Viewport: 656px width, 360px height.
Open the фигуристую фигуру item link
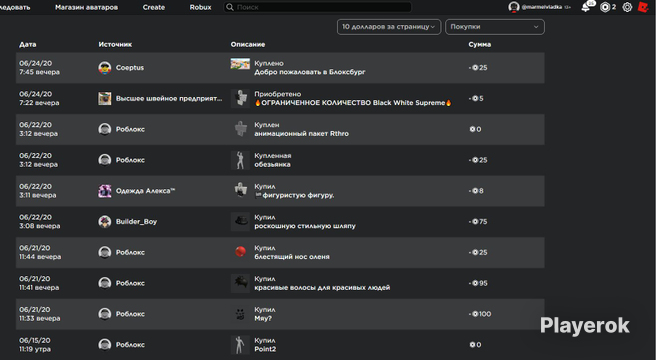tap(294, 195)
